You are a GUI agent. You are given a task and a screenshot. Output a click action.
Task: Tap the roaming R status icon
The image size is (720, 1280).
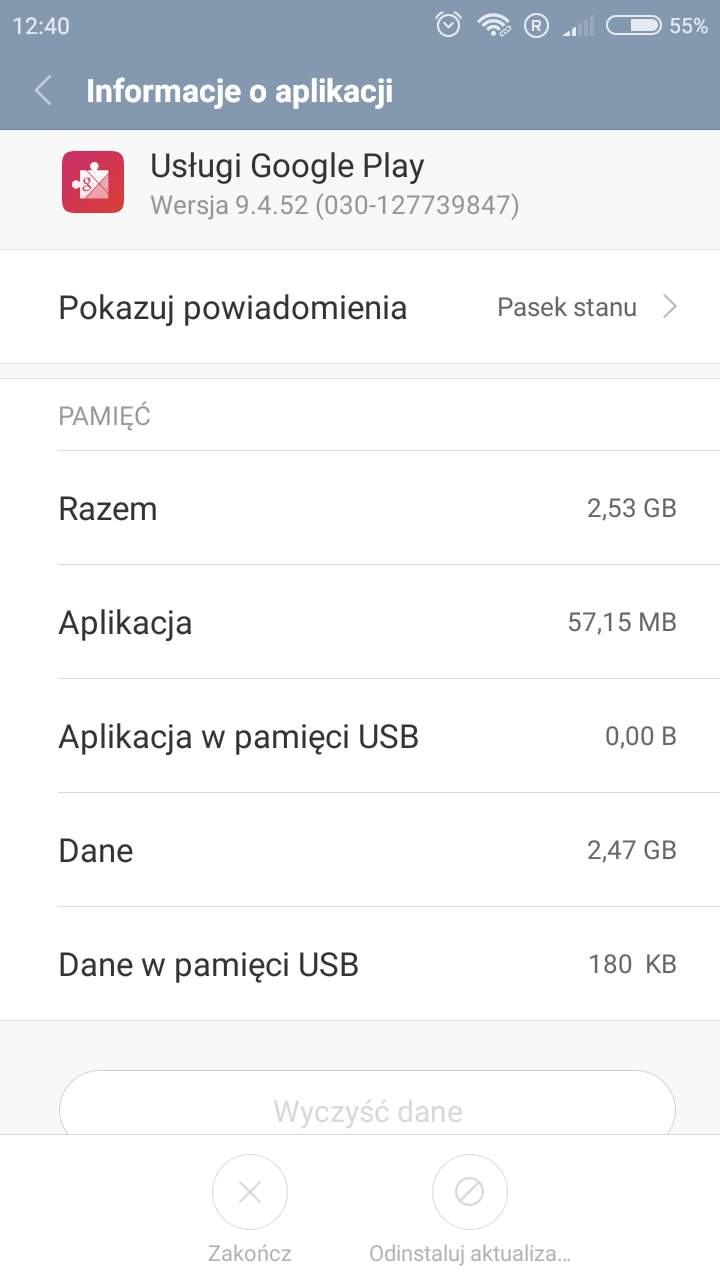coord(537,26)
